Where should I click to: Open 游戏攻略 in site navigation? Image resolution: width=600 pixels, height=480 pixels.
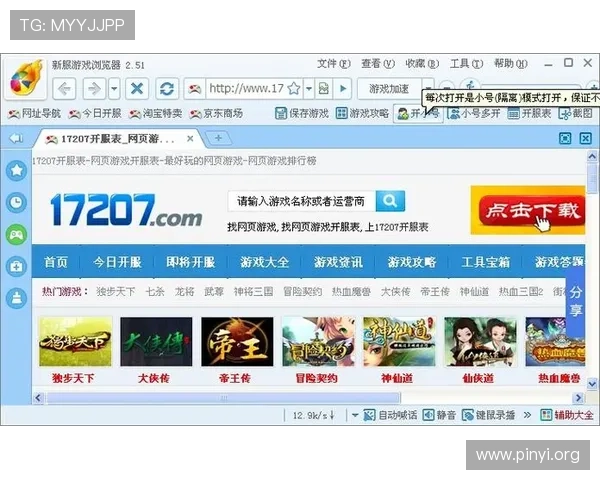pyautogui.click(x=412, y=262)
